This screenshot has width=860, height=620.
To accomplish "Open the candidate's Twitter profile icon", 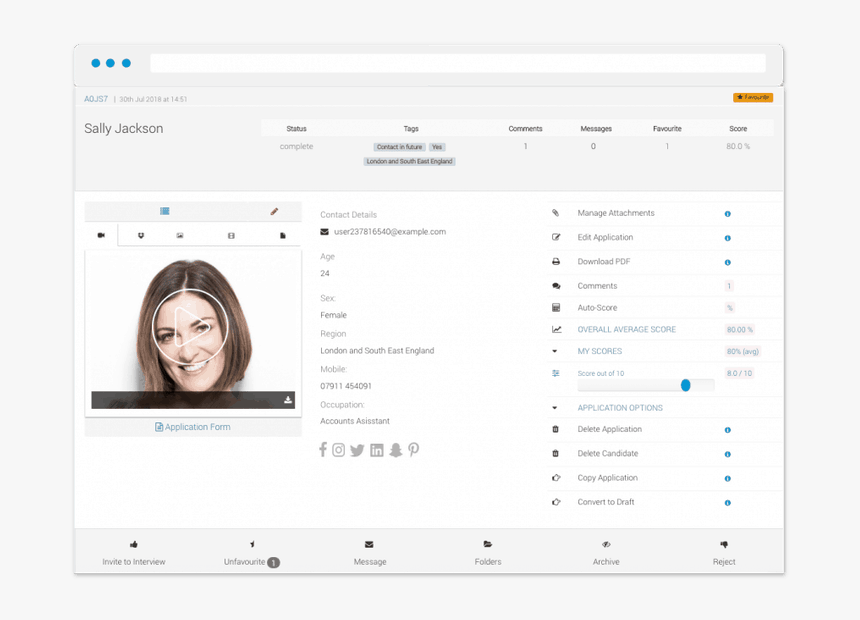I will pyautogui.click(x=357, y=450).
